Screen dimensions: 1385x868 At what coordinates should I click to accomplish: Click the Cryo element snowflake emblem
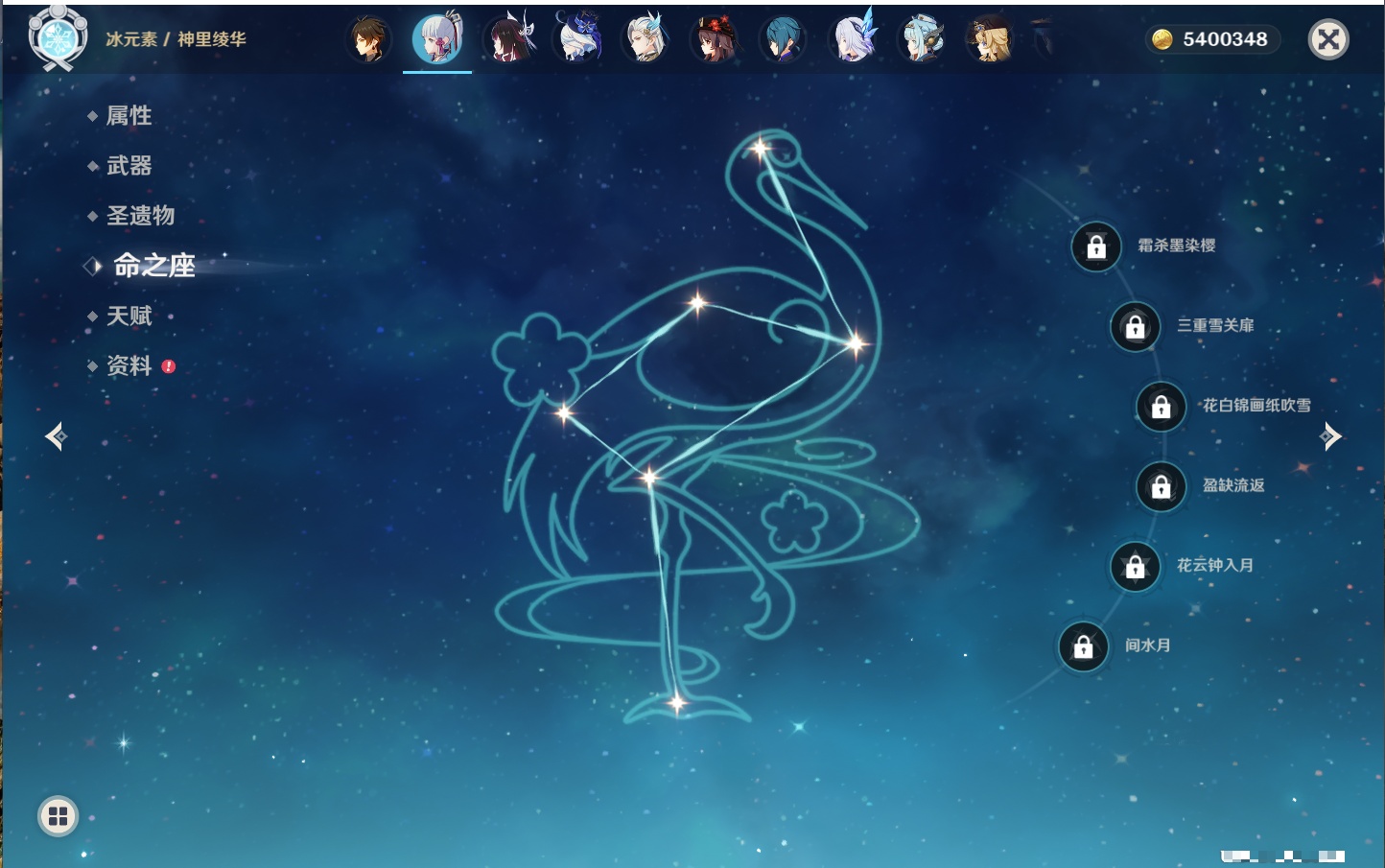[x=58, y=38]
